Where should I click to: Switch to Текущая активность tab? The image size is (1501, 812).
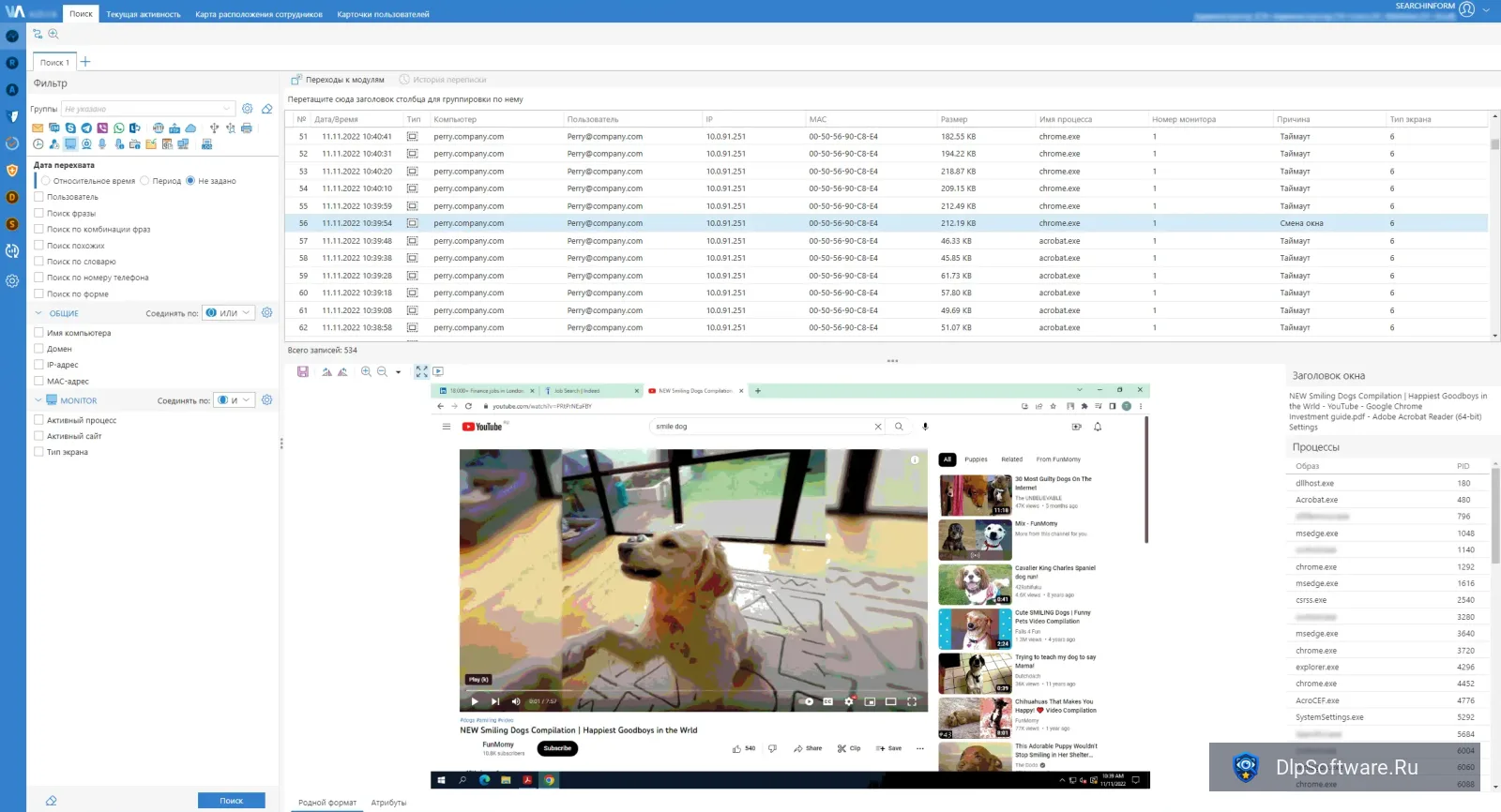point(144,14)
